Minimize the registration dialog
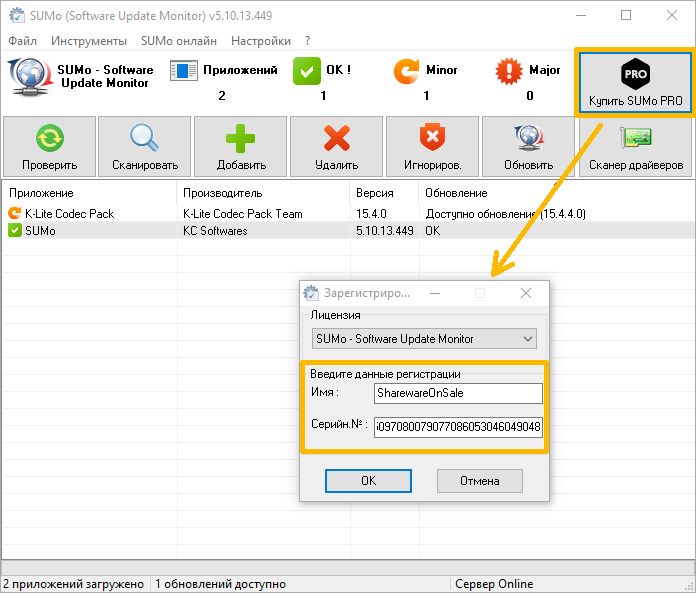 pos(435,293)
